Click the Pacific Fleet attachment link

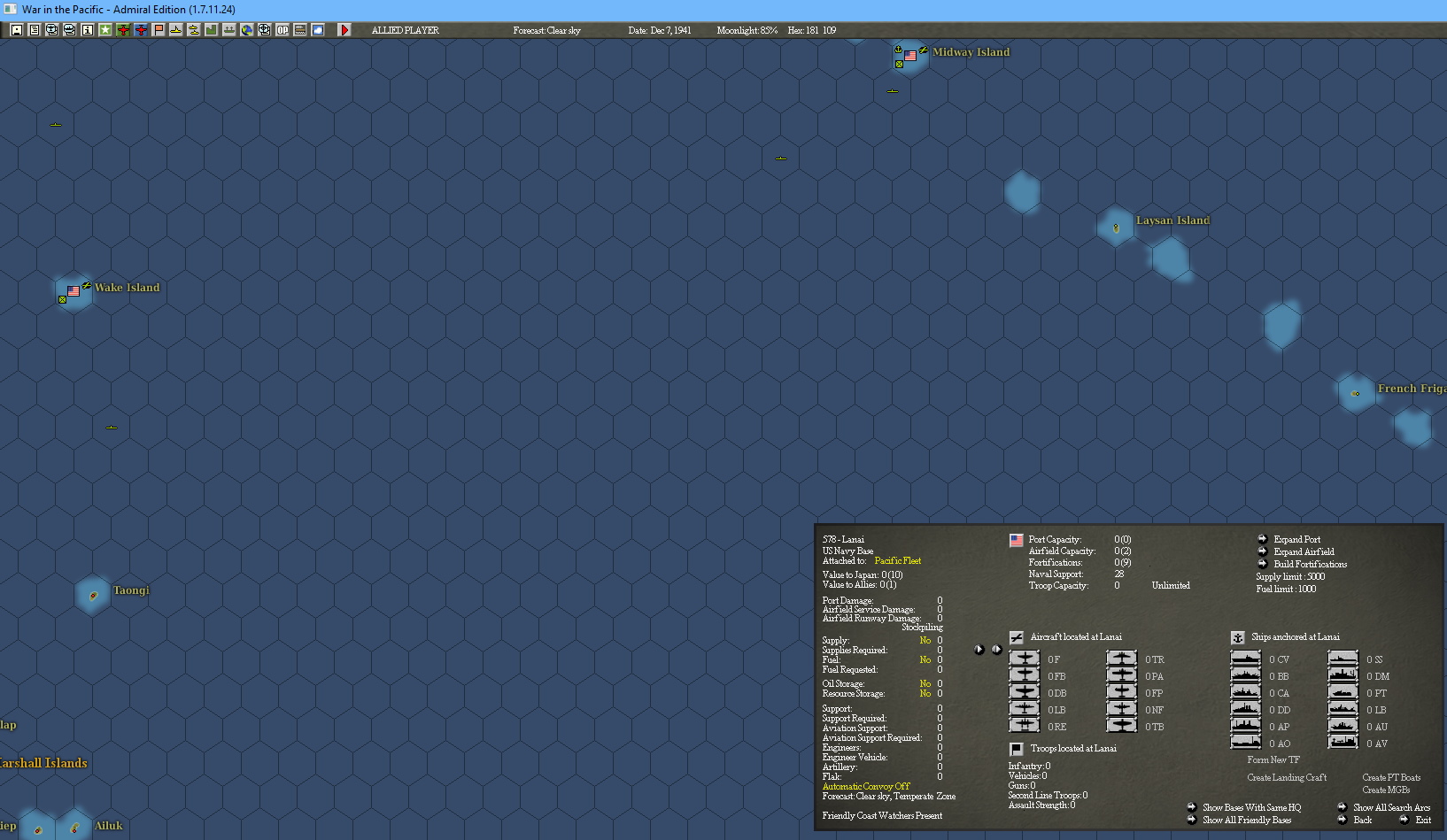coord(898,560)
